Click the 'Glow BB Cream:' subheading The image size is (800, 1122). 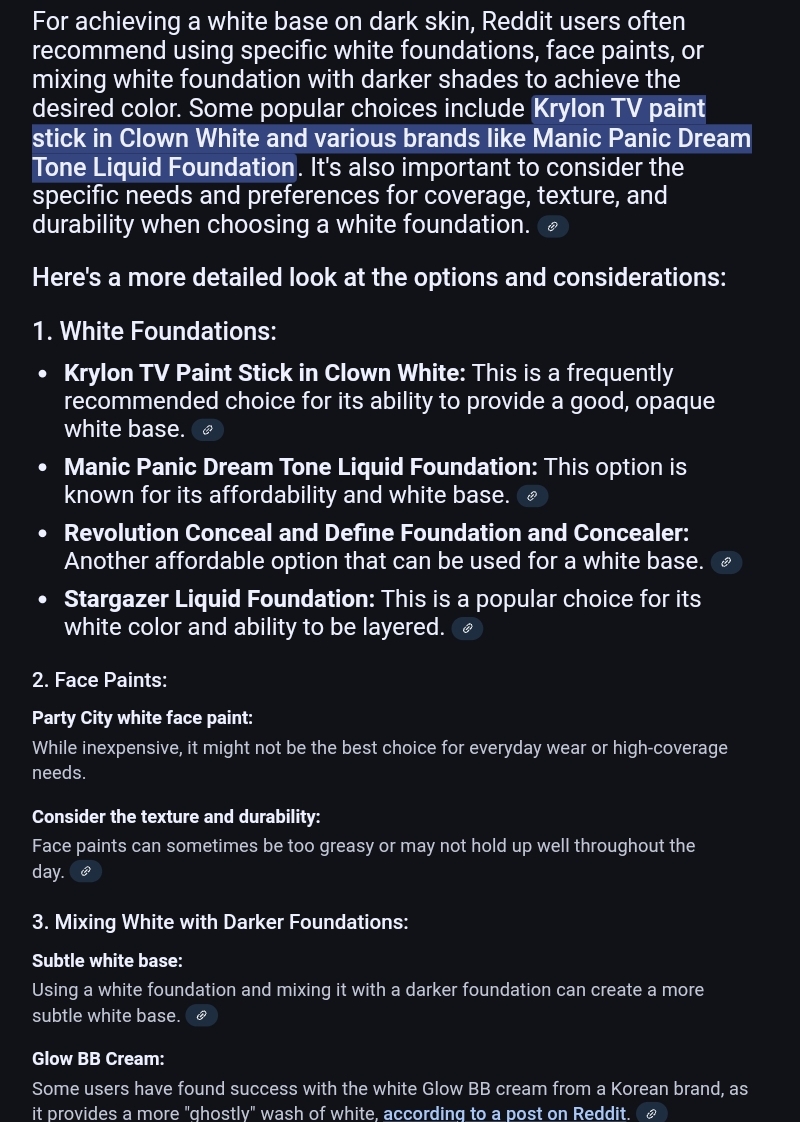[x=98, y=1058]
